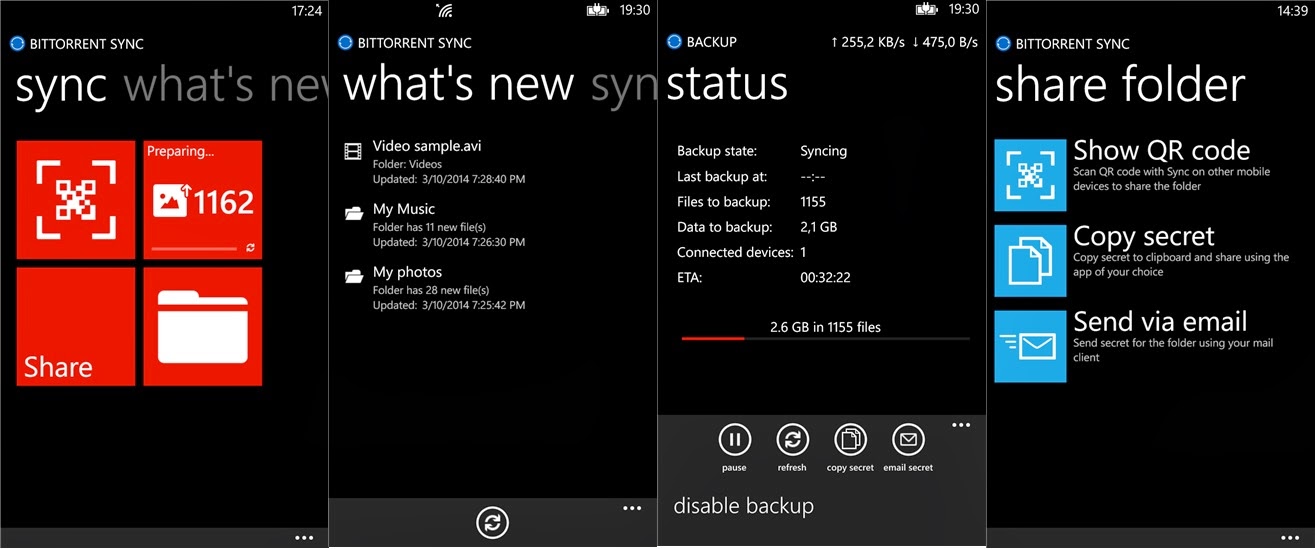Select the sync pivot heading on first screen
The image size is (1315, 549).
pos(61,88)
